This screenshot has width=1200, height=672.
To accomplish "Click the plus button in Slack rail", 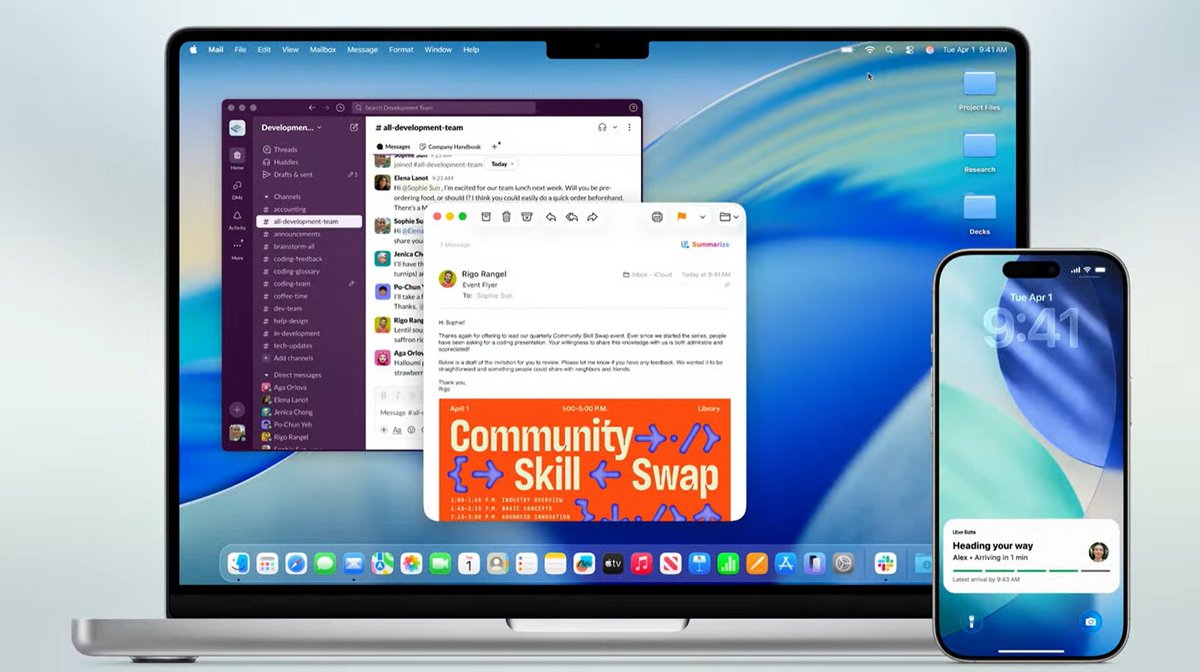I will click(237, 409).
